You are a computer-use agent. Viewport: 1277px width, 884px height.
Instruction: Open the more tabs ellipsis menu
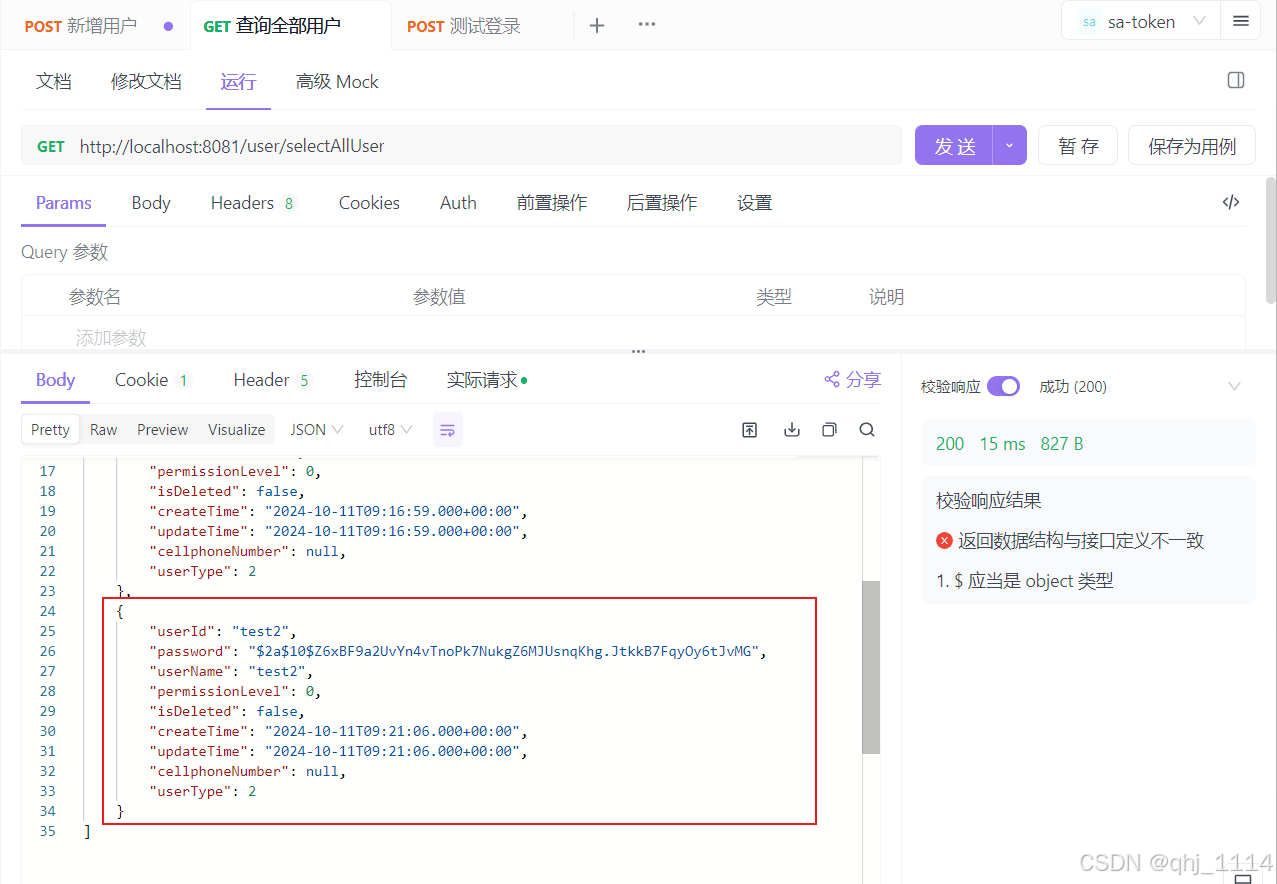click(x=647, y=24)
